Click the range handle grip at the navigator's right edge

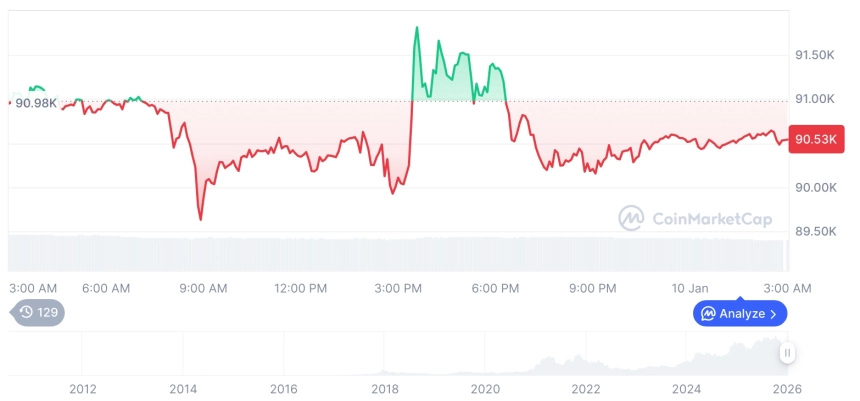(788, 352)
